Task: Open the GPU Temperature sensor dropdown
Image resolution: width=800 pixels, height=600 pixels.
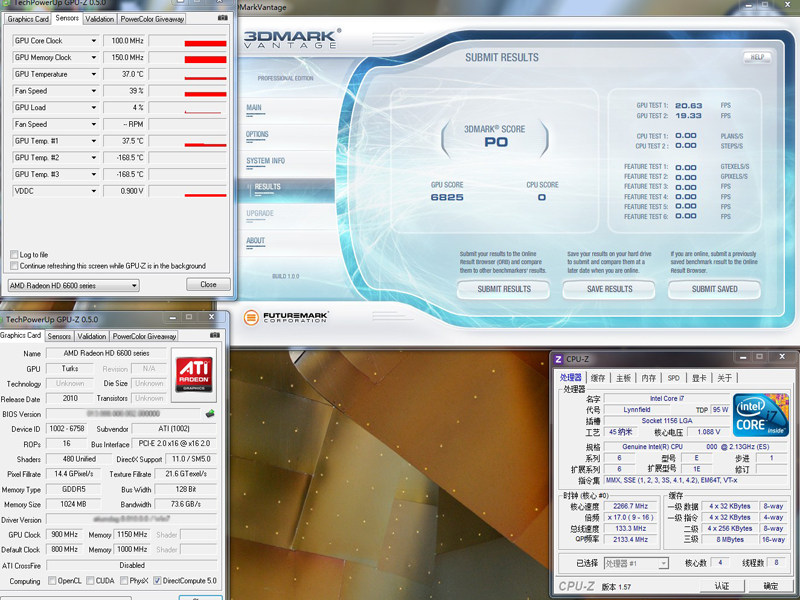Action: click(x=94, y=74)
